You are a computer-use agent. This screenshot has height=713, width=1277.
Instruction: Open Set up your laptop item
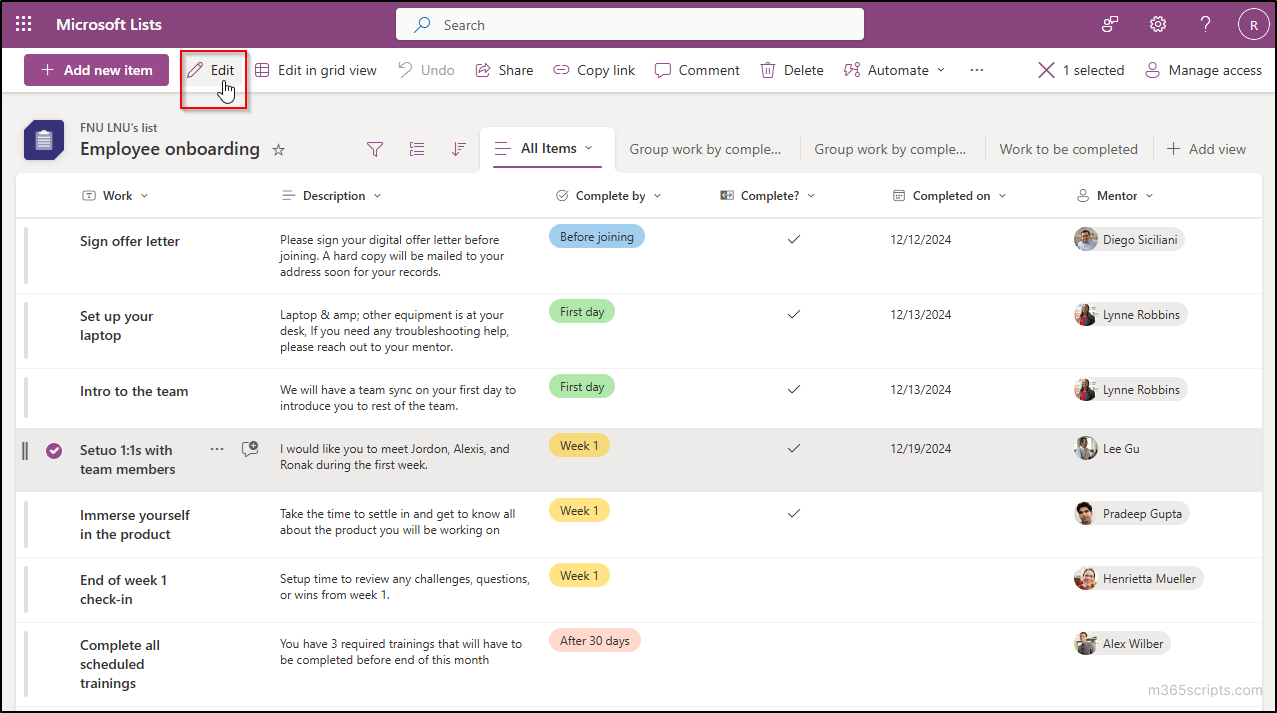pyautogui.click(x=116, y=326)
